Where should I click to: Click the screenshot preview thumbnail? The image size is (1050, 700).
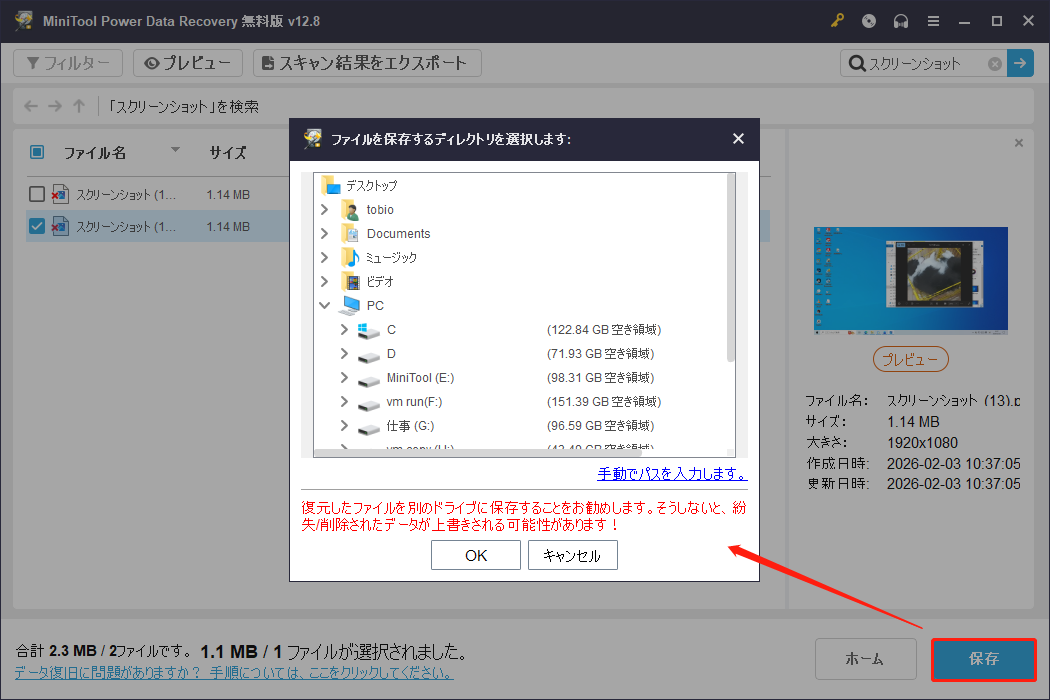[x=910, y=280]
